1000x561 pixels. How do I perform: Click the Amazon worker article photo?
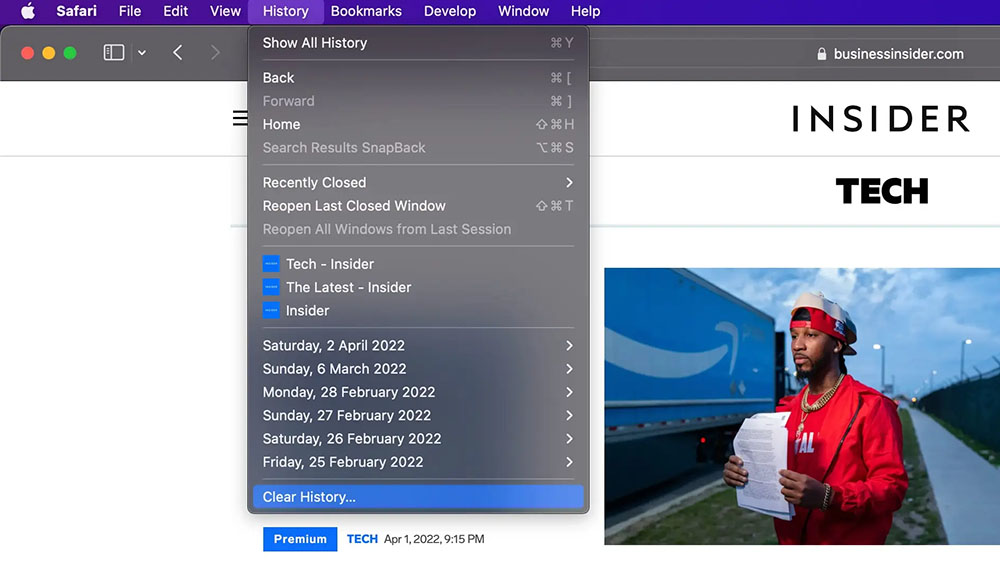coord(801,406)
